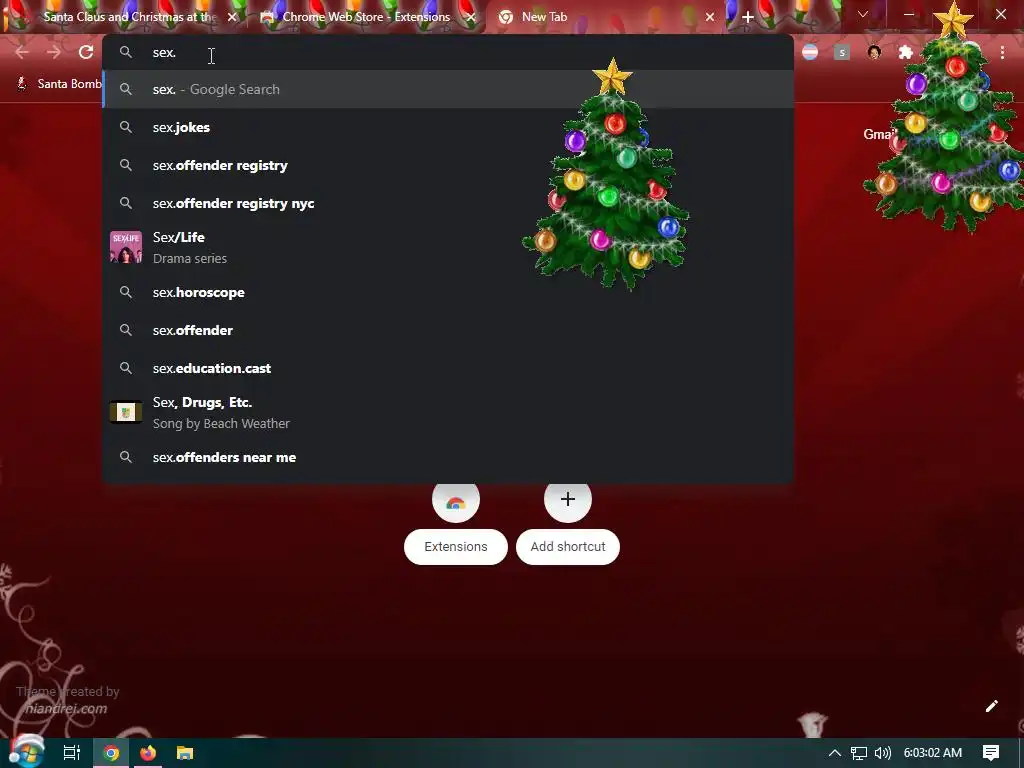1024x768 pixels.
Task: Go back with the back arrow
Action: point(22,52)
